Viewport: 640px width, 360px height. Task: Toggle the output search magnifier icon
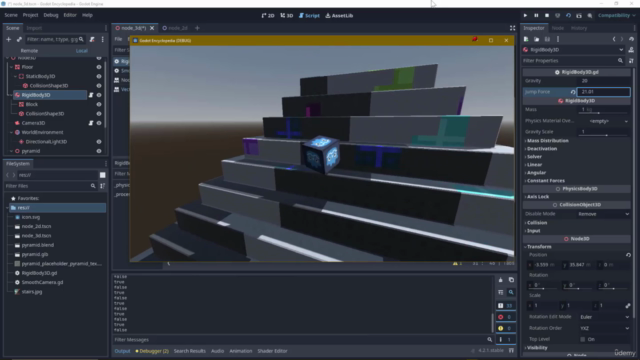pyautogui.click(x=511, y=292)
